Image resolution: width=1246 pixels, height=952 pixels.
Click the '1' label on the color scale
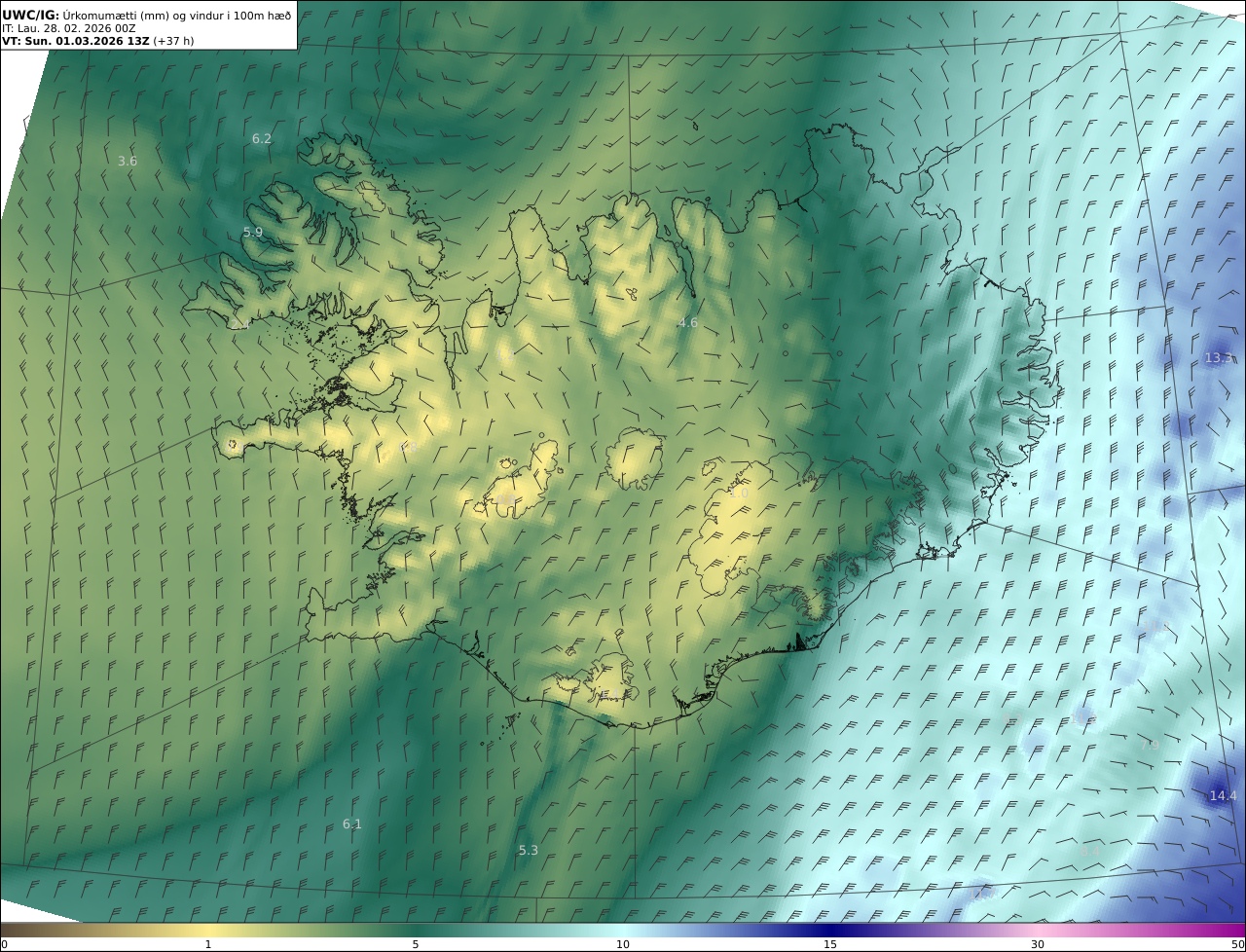[208, 944]
